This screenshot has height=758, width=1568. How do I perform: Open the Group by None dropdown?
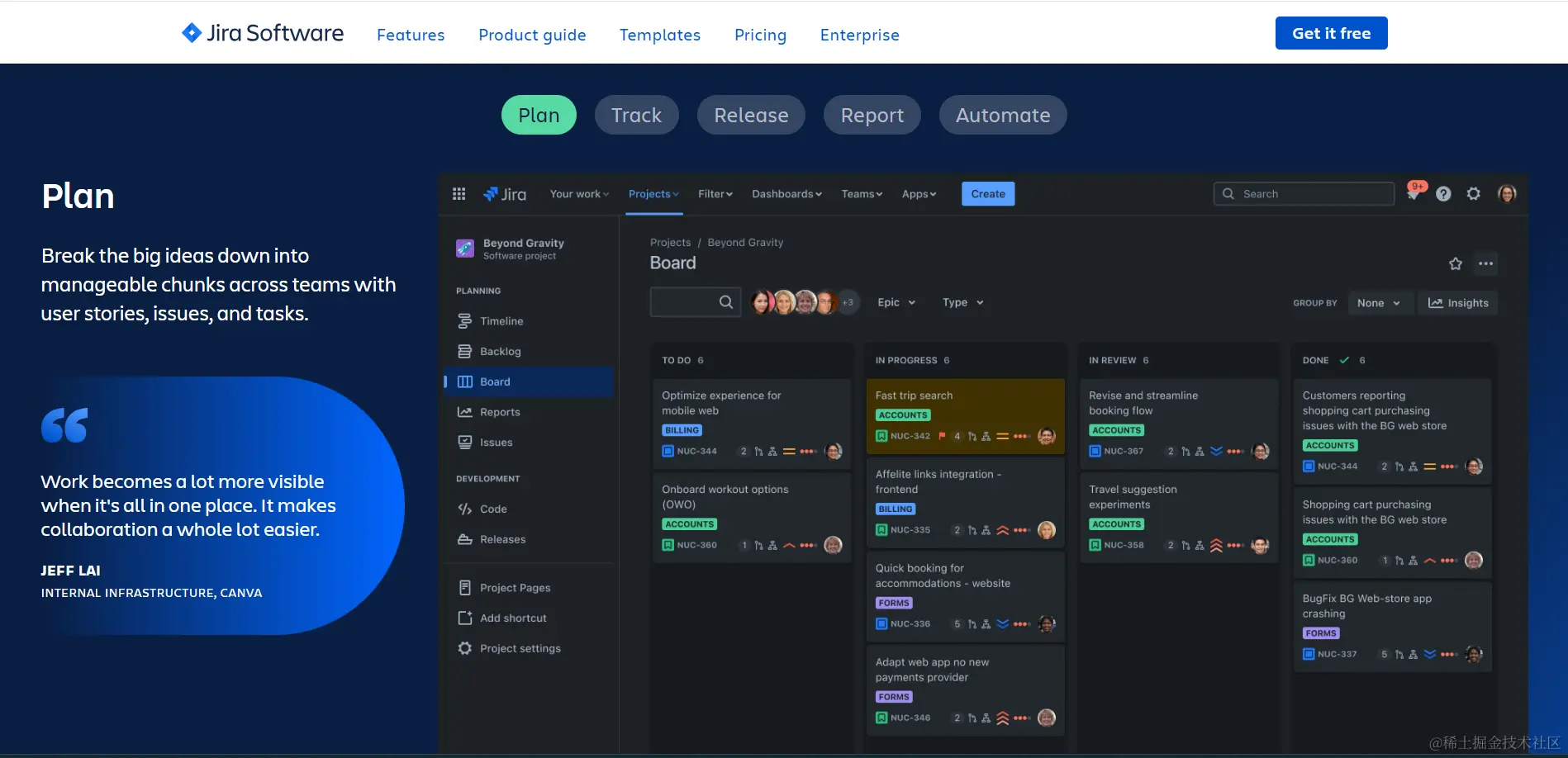[1379, 303]
